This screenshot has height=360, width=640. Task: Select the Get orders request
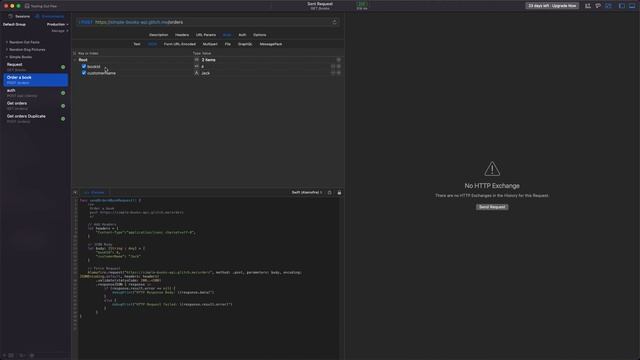35,106
